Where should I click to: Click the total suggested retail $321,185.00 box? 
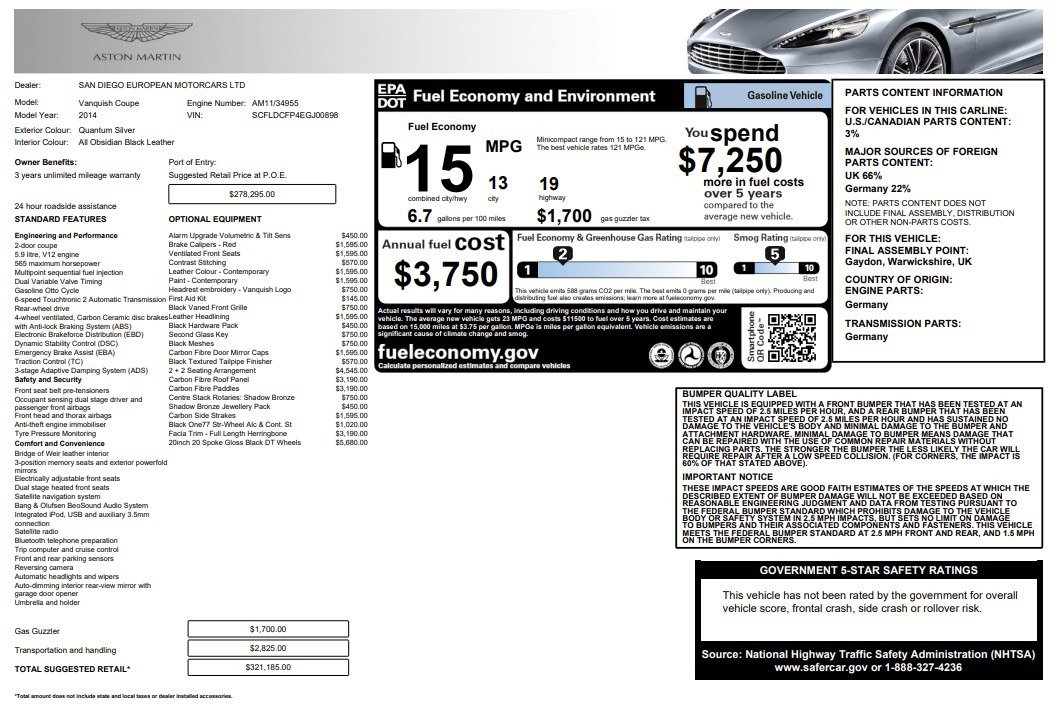(268, 667)
